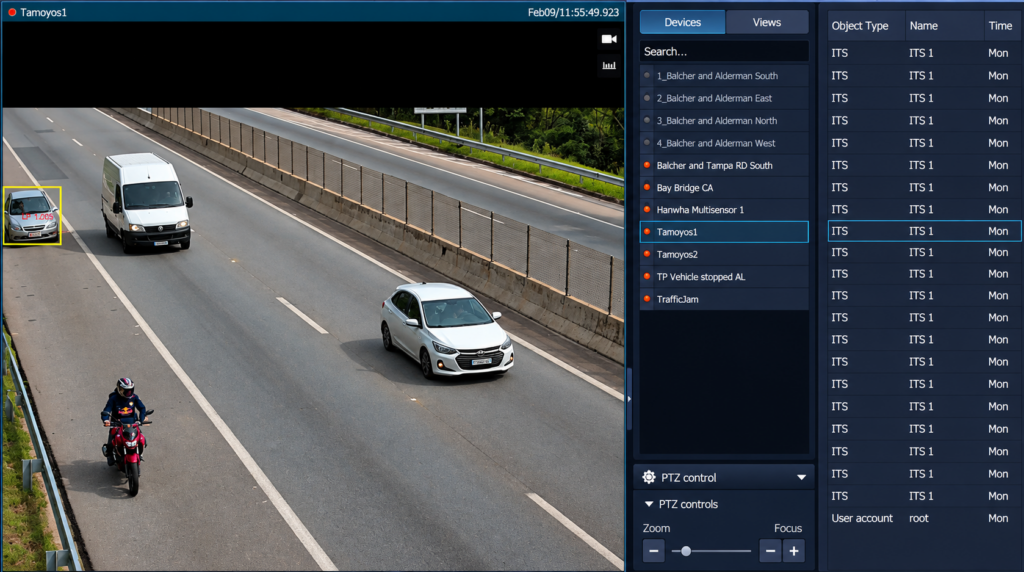The height and width of the screenshot is (572, 1024).
Task: Select the Bay Bridge CA device
Action: point(724,187)
